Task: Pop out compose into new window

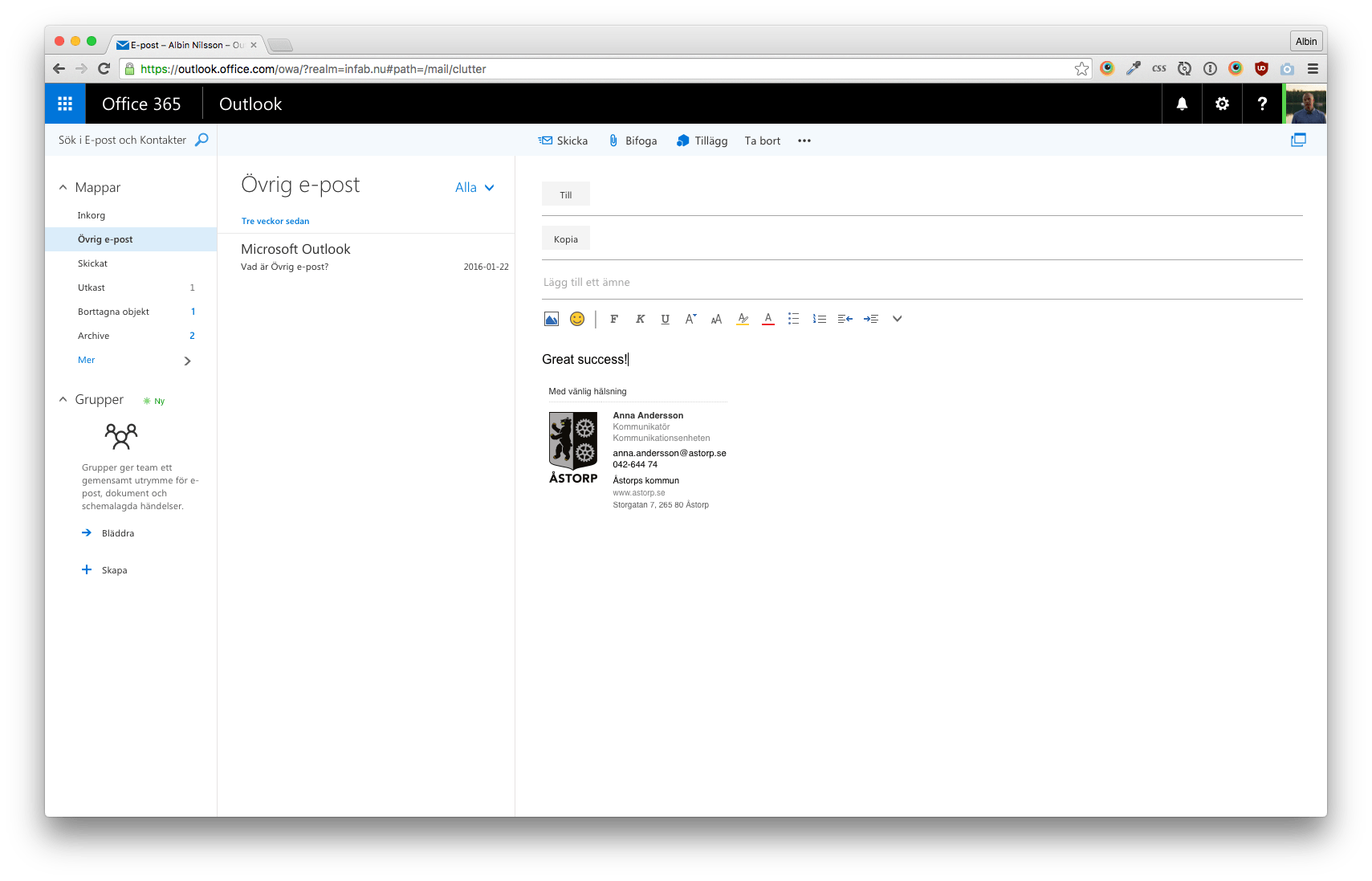Action: click(1298, 140)
